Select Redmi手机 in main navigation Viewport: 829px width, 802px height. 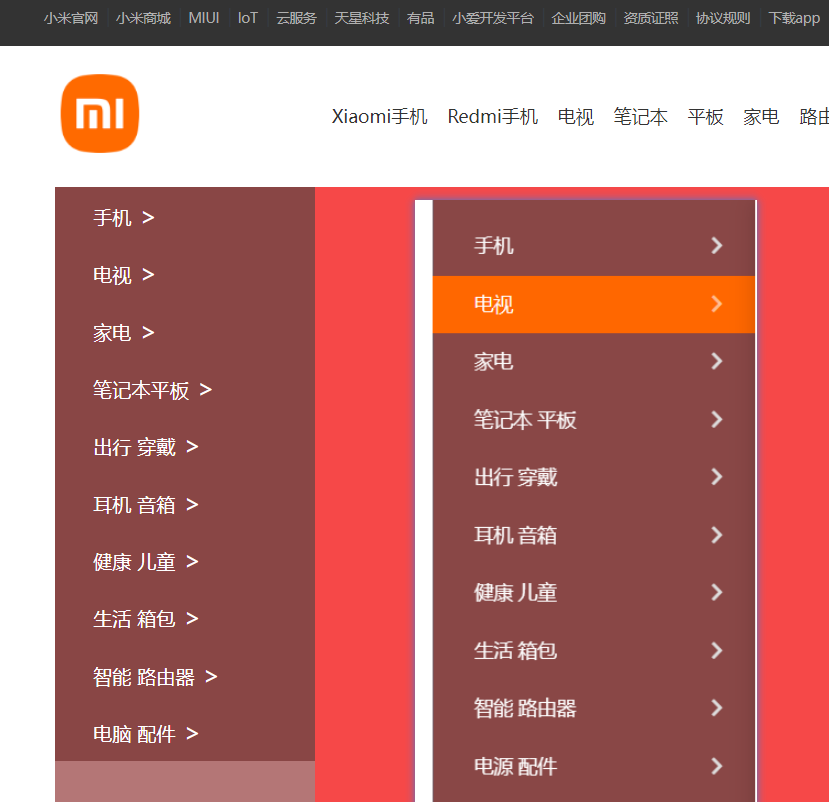[x=492, y=117]
